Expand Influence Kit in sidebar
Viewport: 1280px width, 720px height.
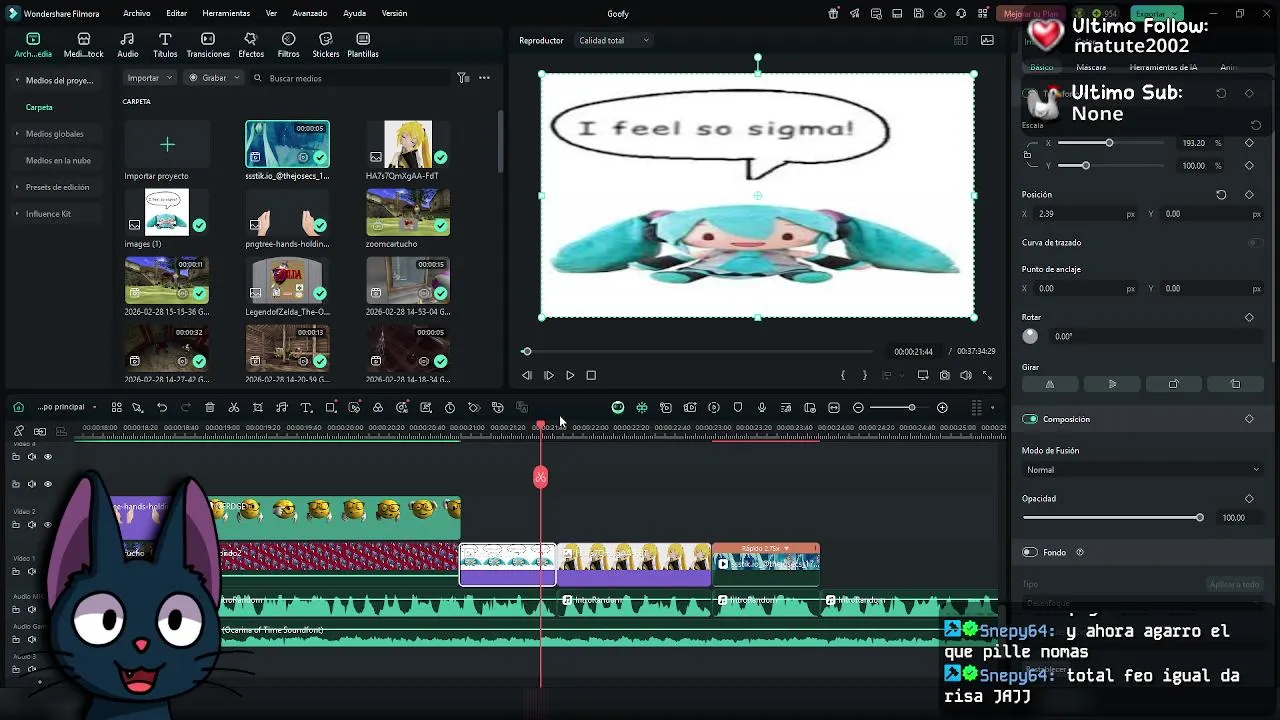pos(17,214)
